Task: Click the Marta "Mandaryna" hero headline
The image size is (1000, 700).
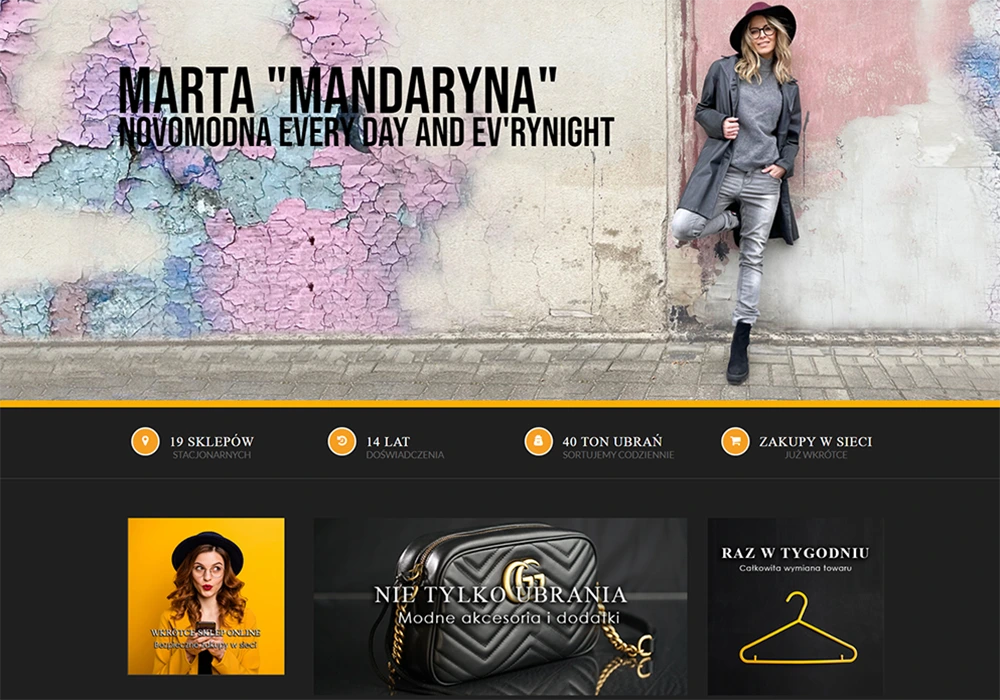Action: tap(338, 91)
